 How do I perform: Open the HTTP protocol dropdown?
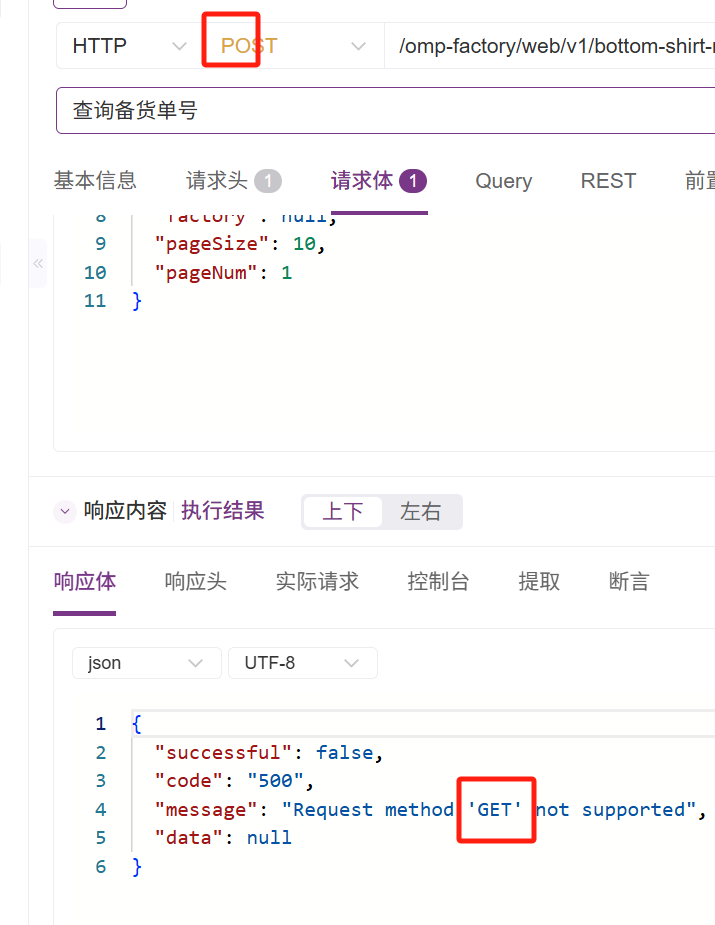click(129, 46)
